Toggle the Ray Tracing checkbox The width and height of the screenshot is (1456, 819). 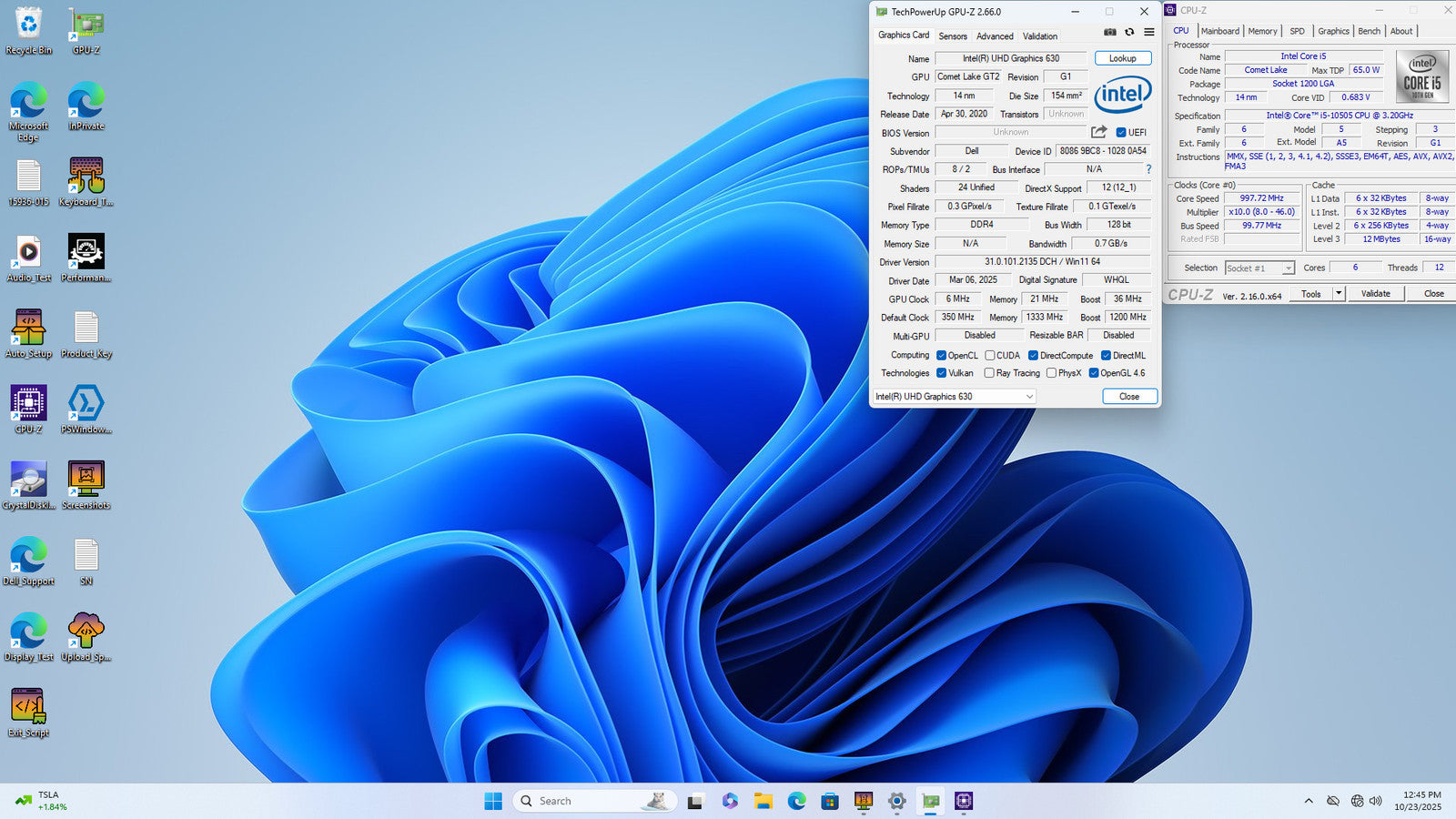(x=989, y=373)
